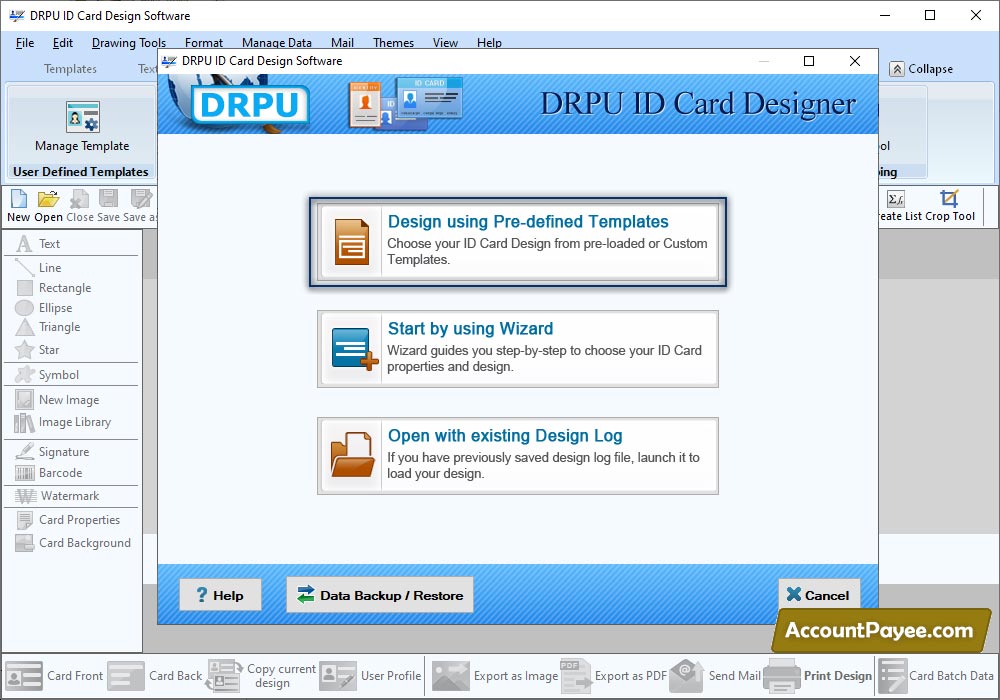Viewport: 1000px width, 700px height.
Task: Select the Text drawing tool
Action: tap(38, 244)
